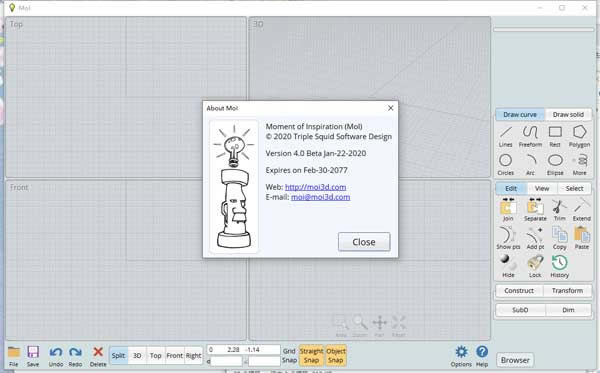Switch to Draw solid tab

click(x=568, y=114)
